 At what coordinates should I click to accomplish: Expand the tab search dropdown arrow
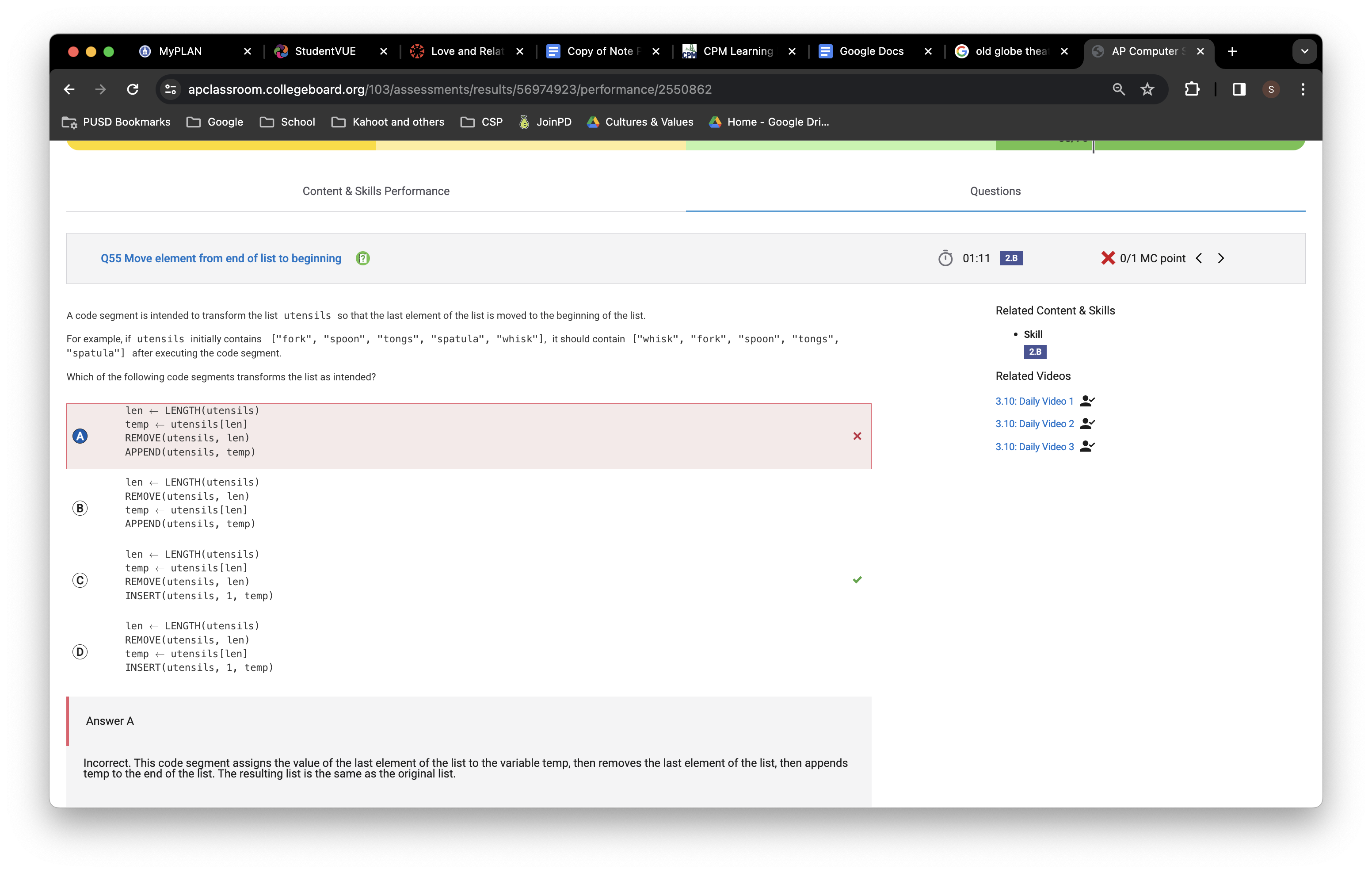pos(1304,51)
